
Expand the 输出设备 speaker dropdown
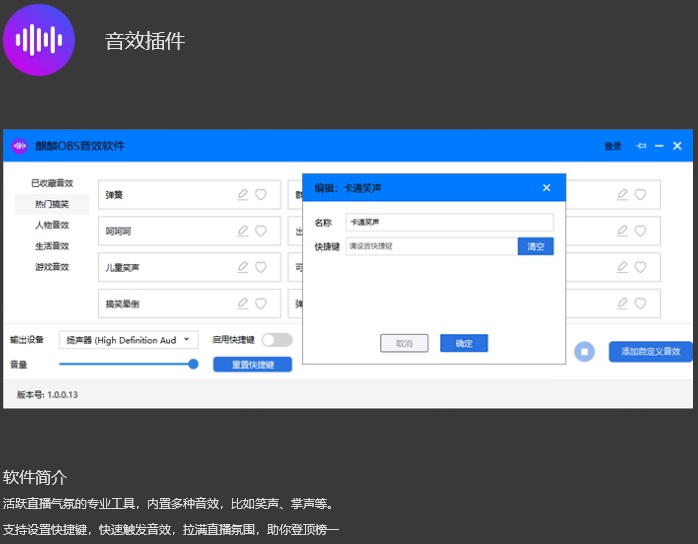128,340
